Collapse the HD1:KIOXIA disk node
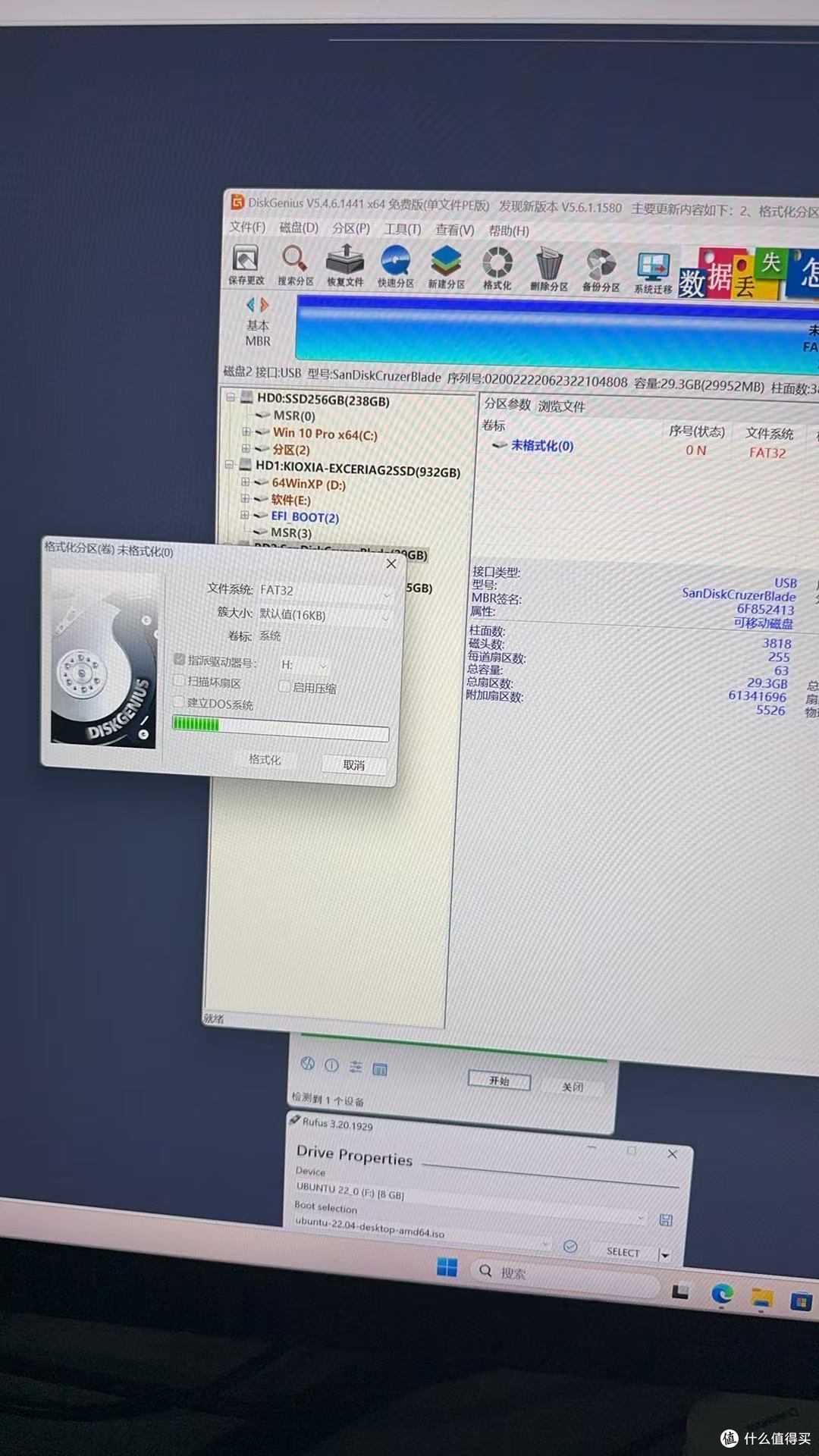The width and height of the screenshot is (819, 1456). pos(229,464)
